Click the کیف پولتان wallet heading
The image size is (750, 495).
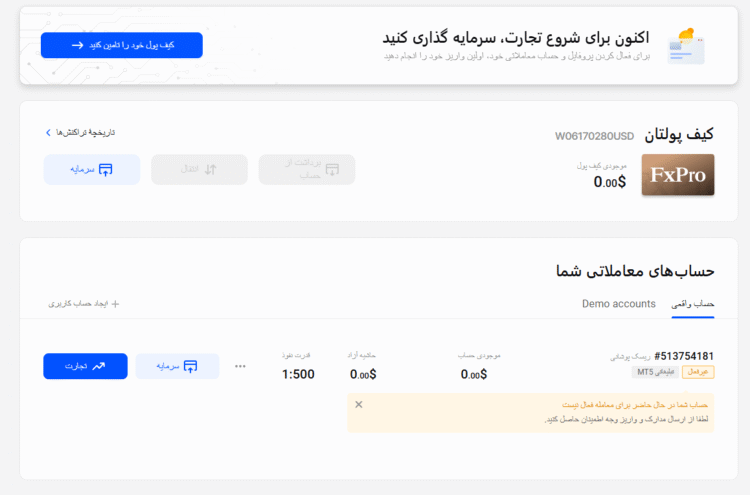679,135
